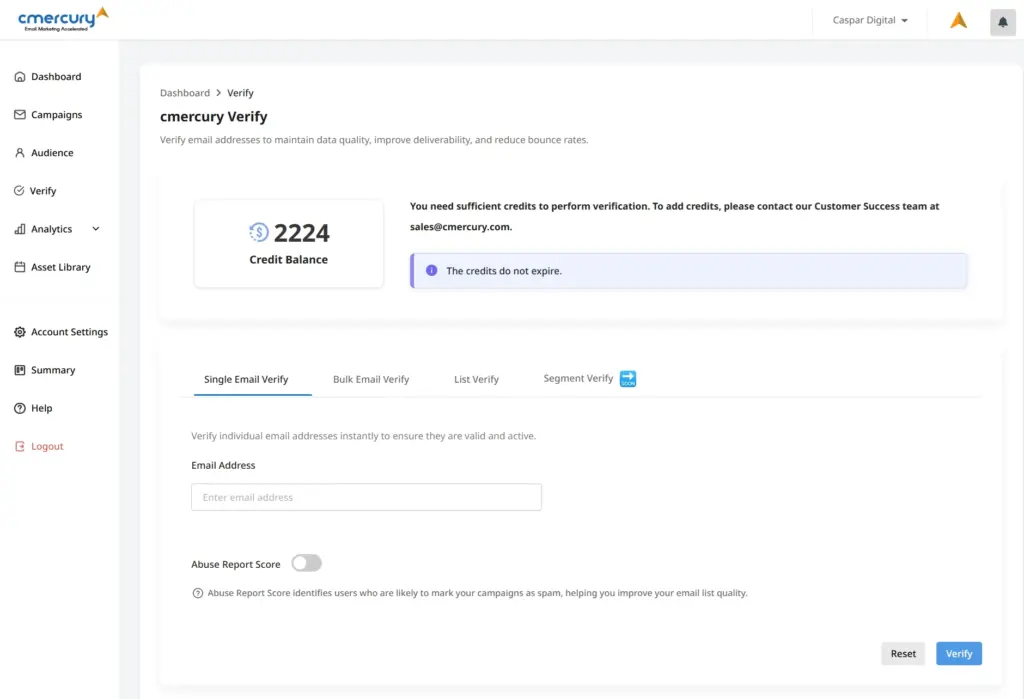Click "The credits do not expire." notice text

pos(504,271)
